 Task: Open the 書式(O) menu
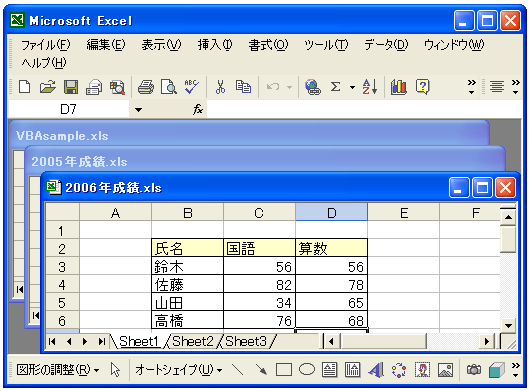click(268, 45)
